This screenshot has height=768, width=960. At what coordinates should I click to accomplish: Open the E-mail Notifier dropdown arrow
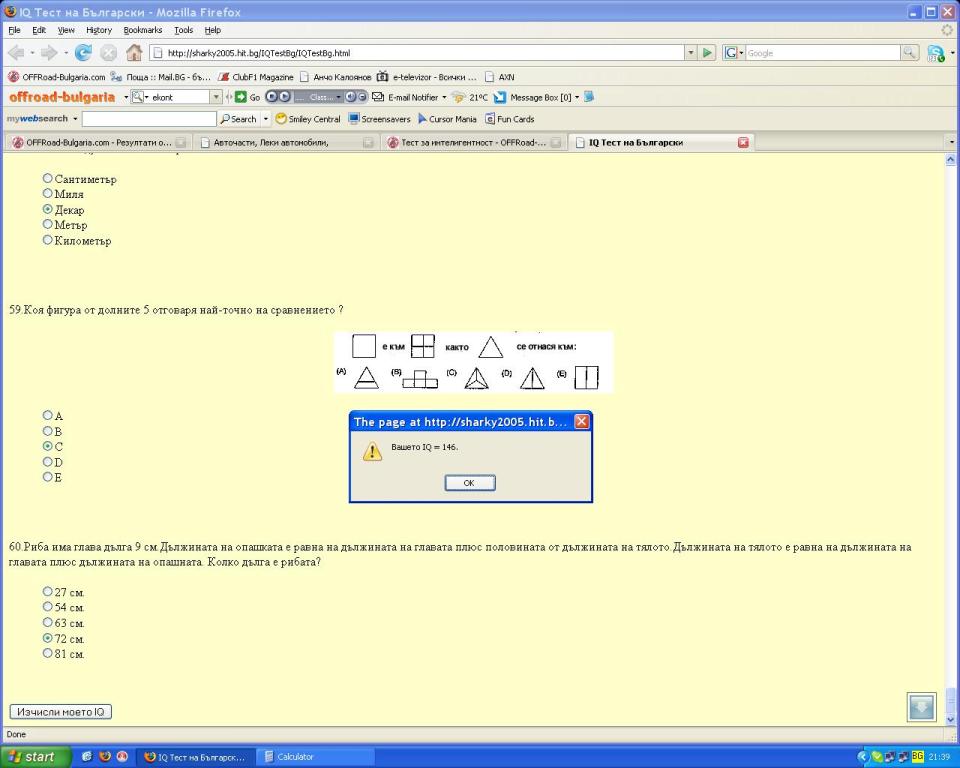(x=444, y=97)
